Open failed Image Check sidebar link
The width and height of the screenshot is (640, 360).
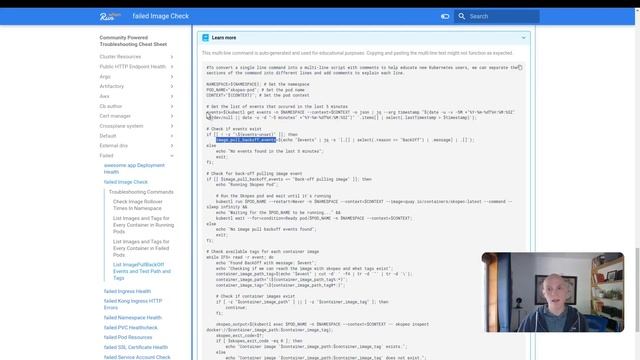pyautogui.click(x=126, y=182)
